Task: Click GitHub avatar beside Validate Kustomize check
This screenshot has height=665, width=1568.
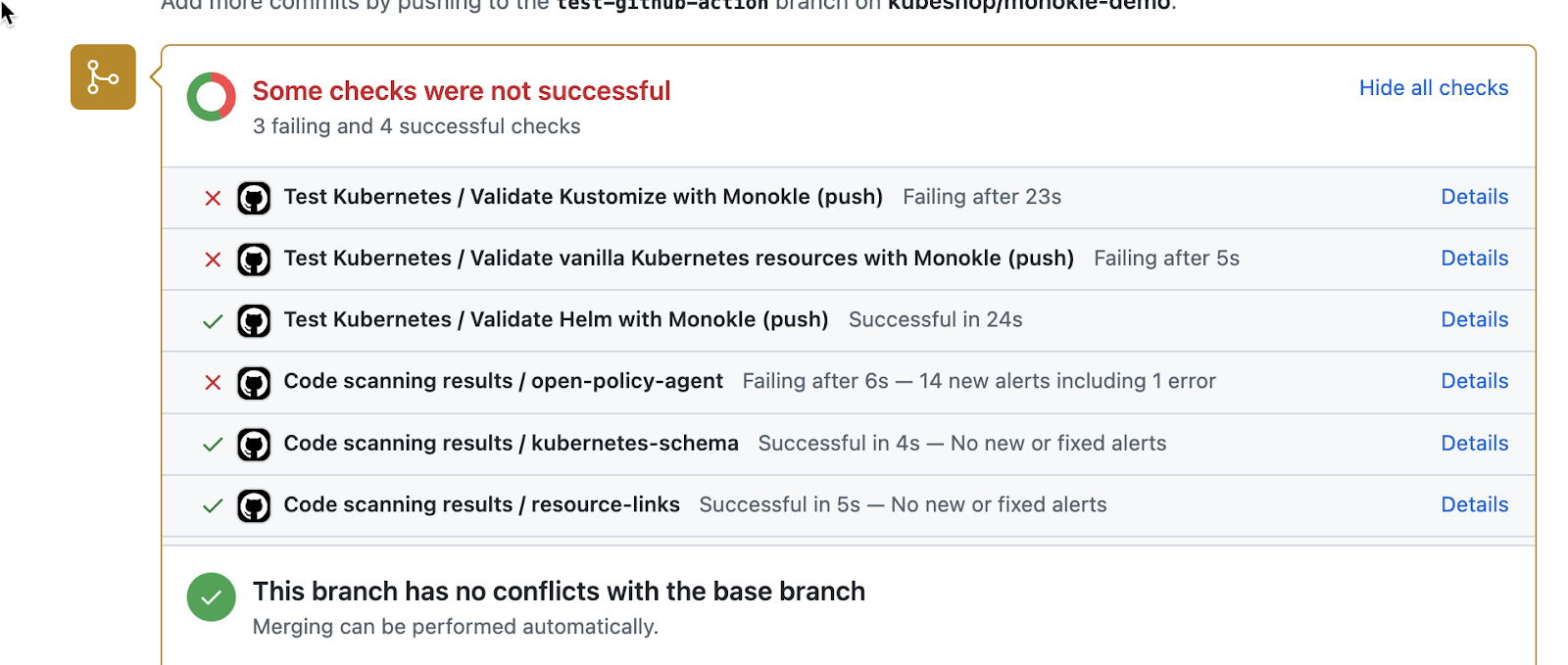Action: pyautogui.click(x=254, y=198)
